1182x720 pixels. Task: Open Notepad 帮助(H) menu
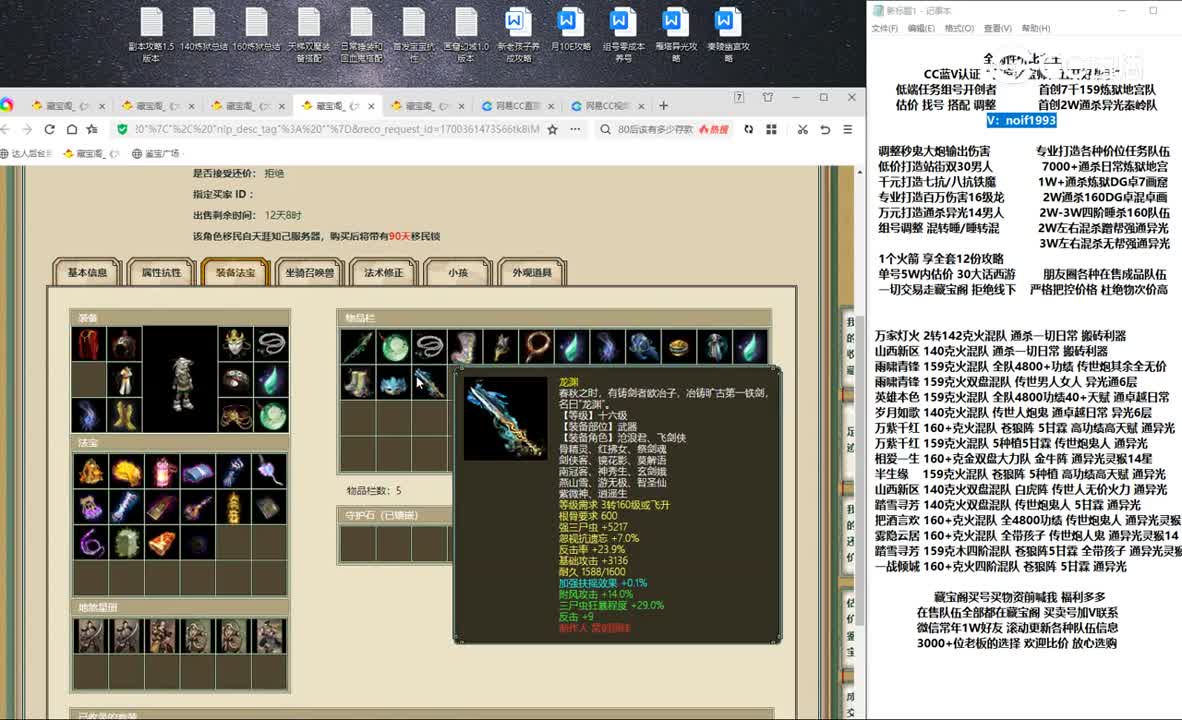1036,29
